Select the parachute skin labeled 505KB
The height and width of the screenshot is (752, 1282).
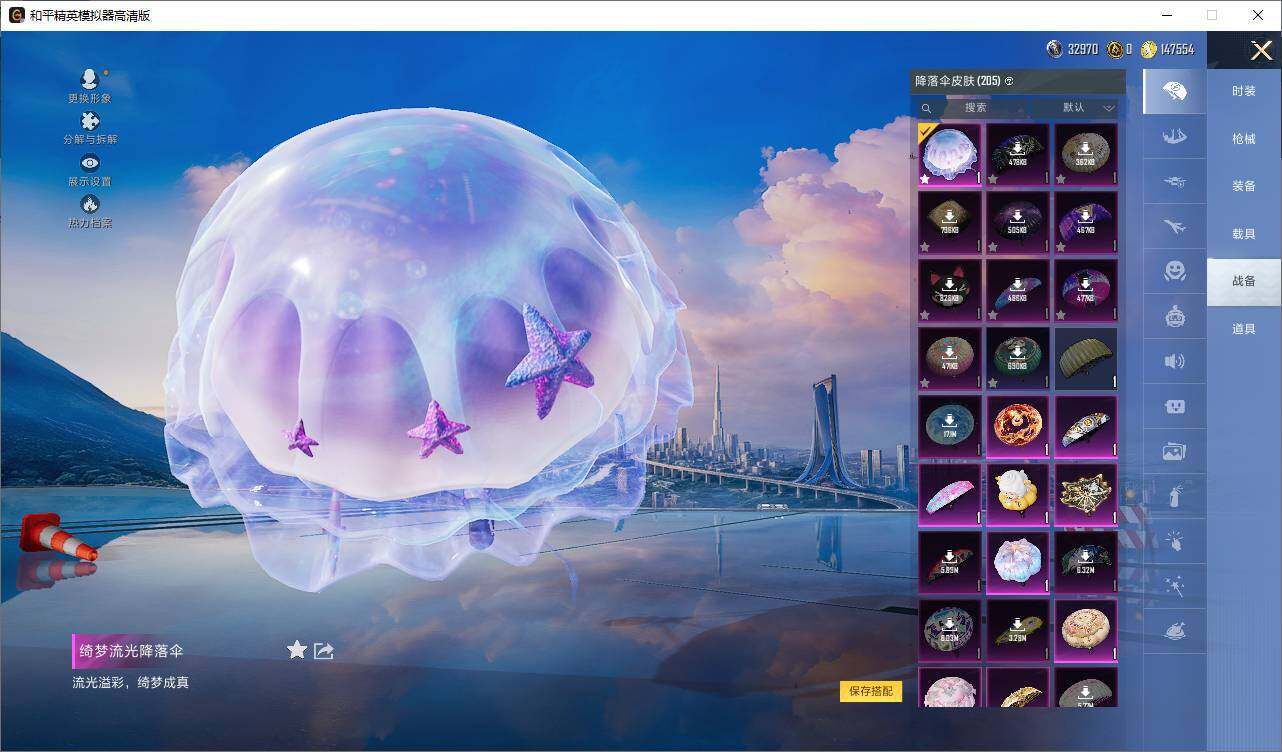coord(1018,223)
